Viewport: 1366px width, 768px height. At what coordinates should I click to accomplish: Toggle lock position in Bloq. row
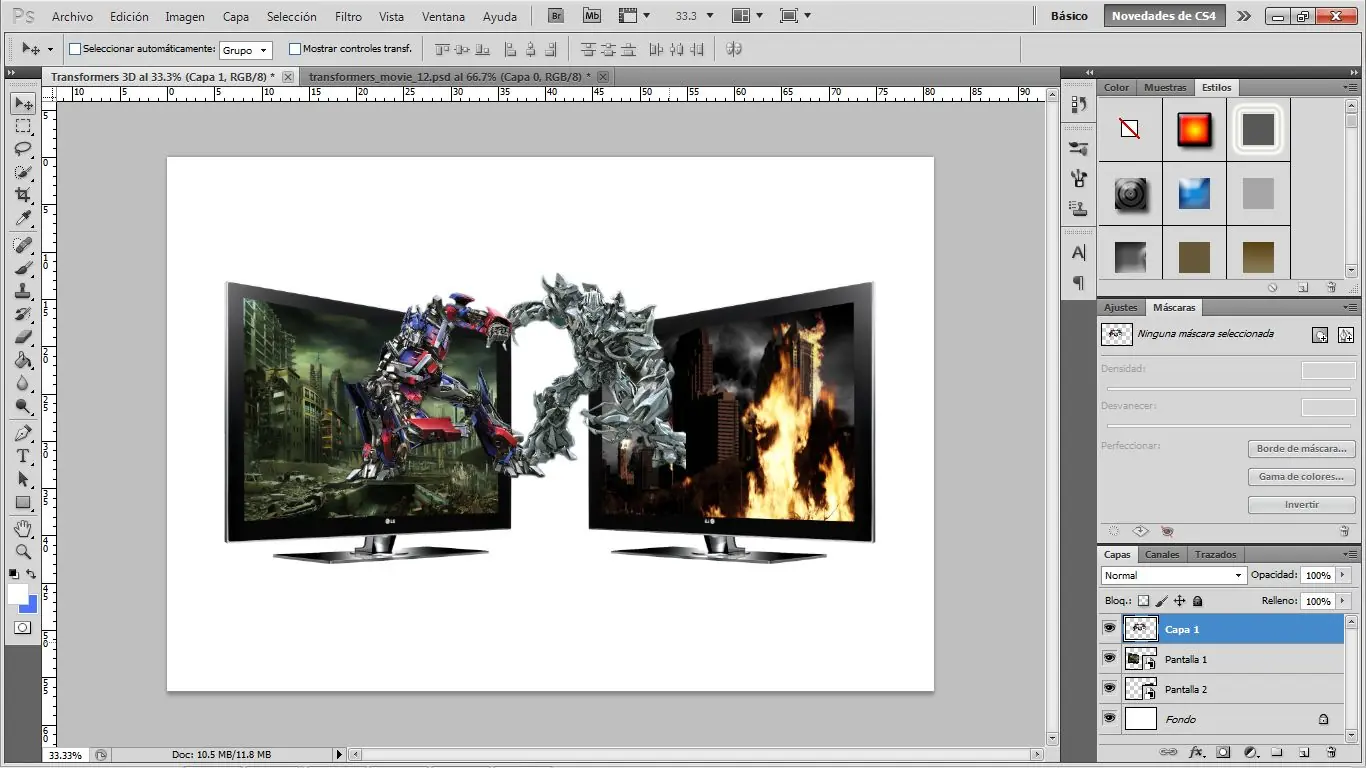[x=1179, y=601]
